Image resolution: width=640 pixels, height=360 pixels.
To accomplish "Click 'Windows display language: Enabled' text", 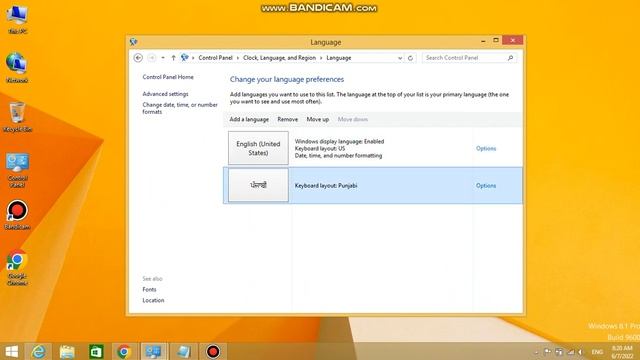I will (339, 141).
